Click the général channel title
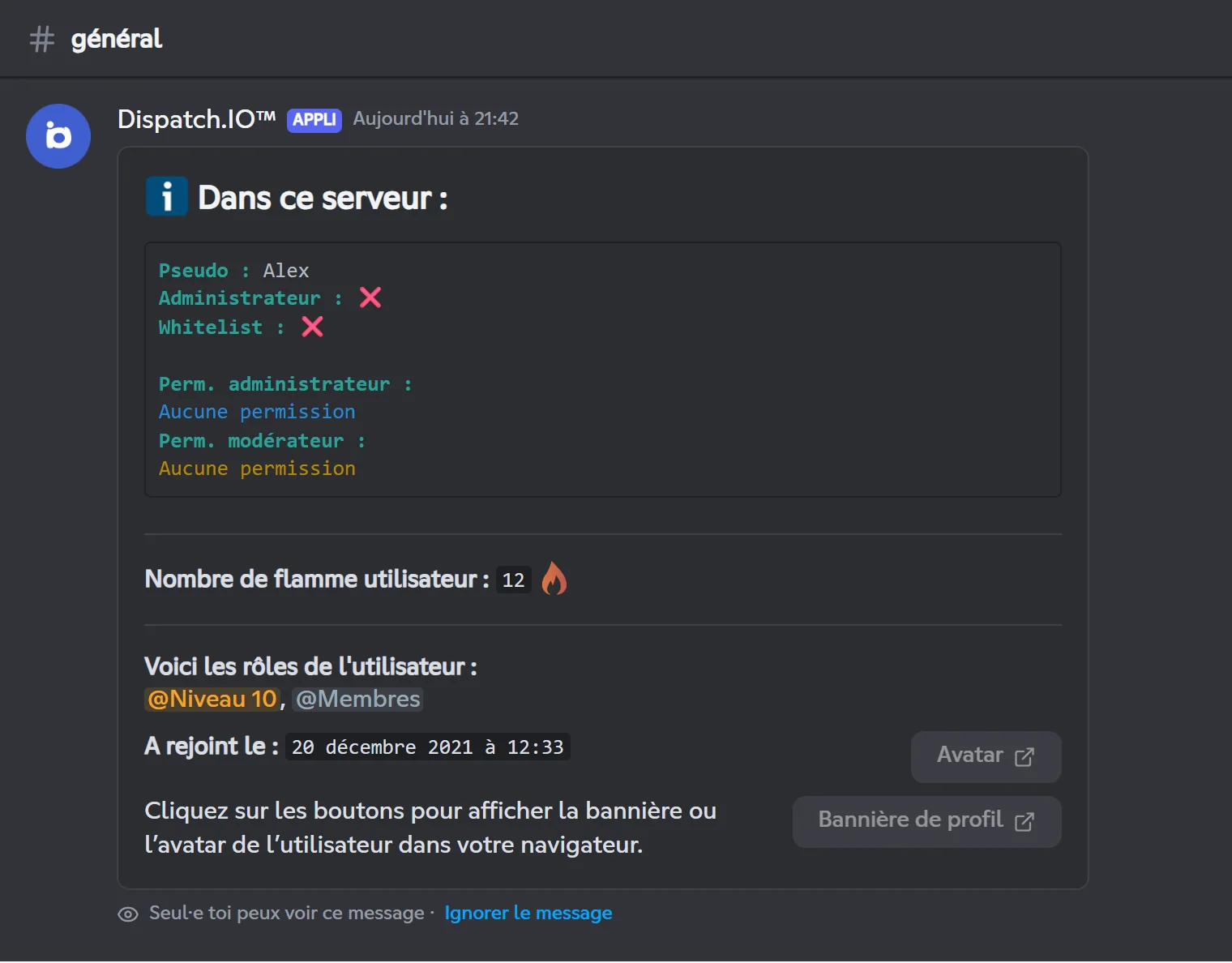The image size is (1232, 963). [117, 39]
